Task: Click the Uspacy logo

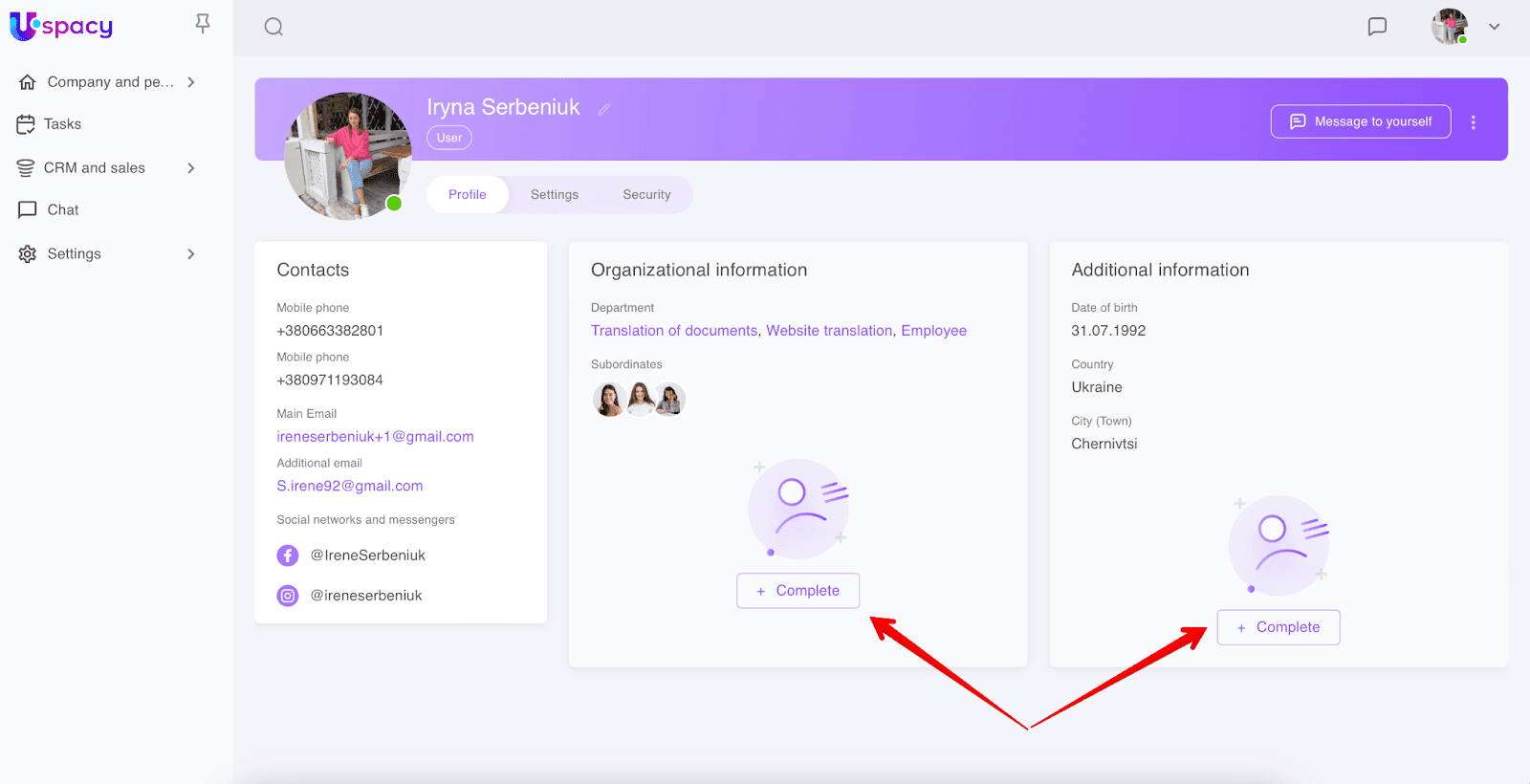Action: tap(62, 27)
